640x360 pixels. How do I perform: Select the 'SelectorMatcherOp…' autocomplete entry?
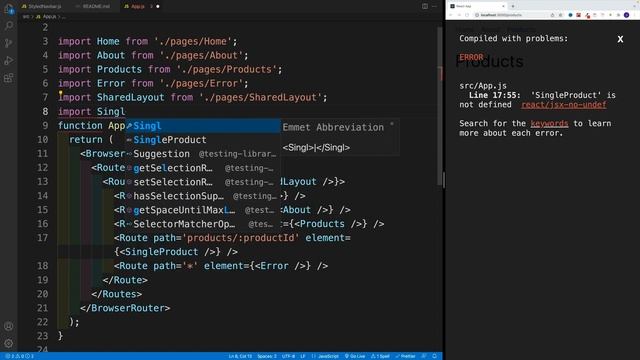(x=202, y=224)
